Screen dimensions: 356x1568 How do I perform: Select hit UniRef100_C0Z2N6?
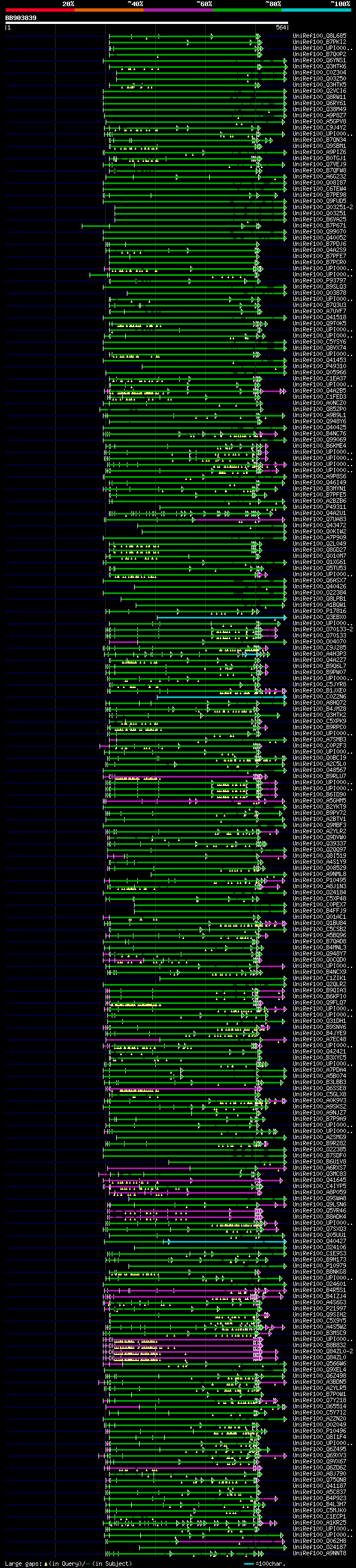tap(319, 697)
